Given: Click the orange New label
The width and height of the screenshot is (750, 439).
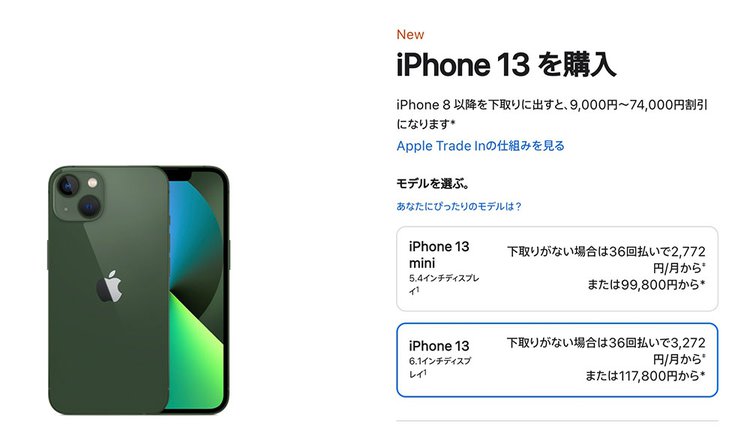Looking at the screenshot, I should point(410,34).
